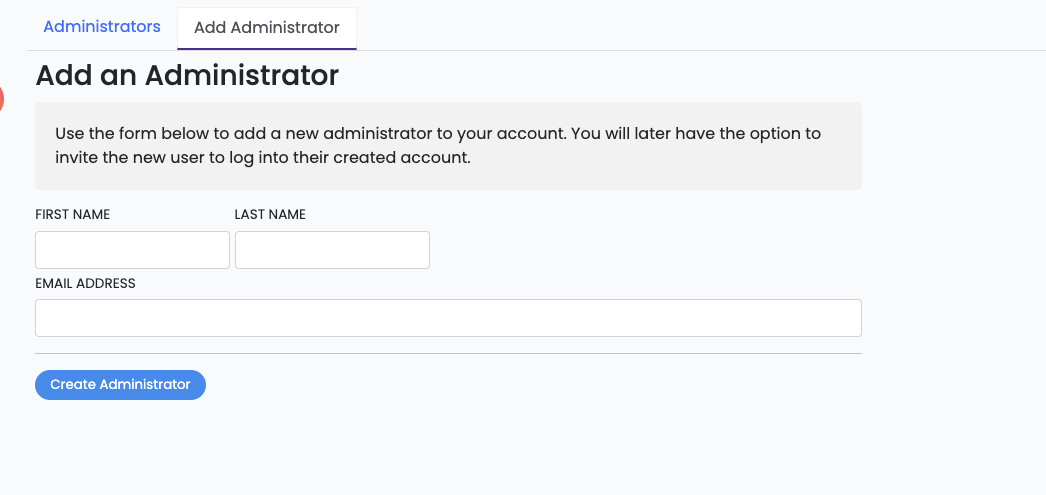Click the 'Add an Administrator' heading
1046x495 pixels.
coord(187,75)
